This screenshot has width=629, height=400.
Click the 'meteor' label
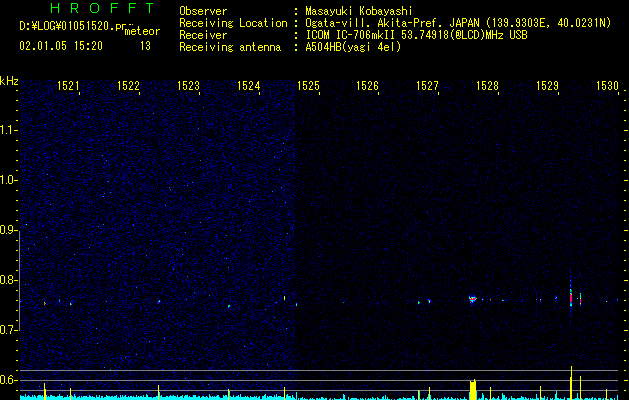coord(142,31)
